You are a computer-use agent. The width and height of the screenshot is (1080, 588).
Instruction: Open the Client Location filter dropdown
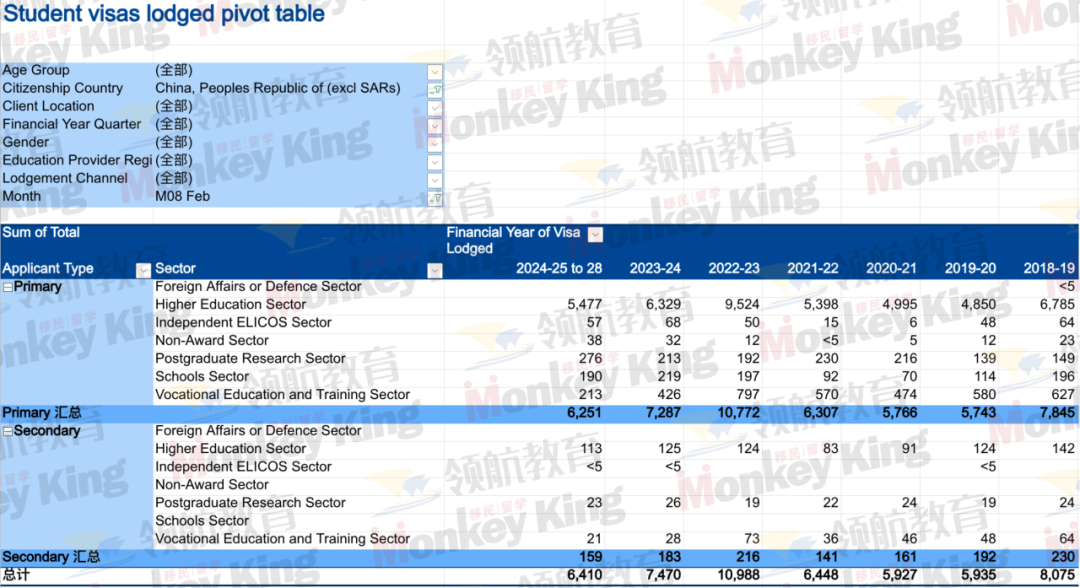(435, 107)
